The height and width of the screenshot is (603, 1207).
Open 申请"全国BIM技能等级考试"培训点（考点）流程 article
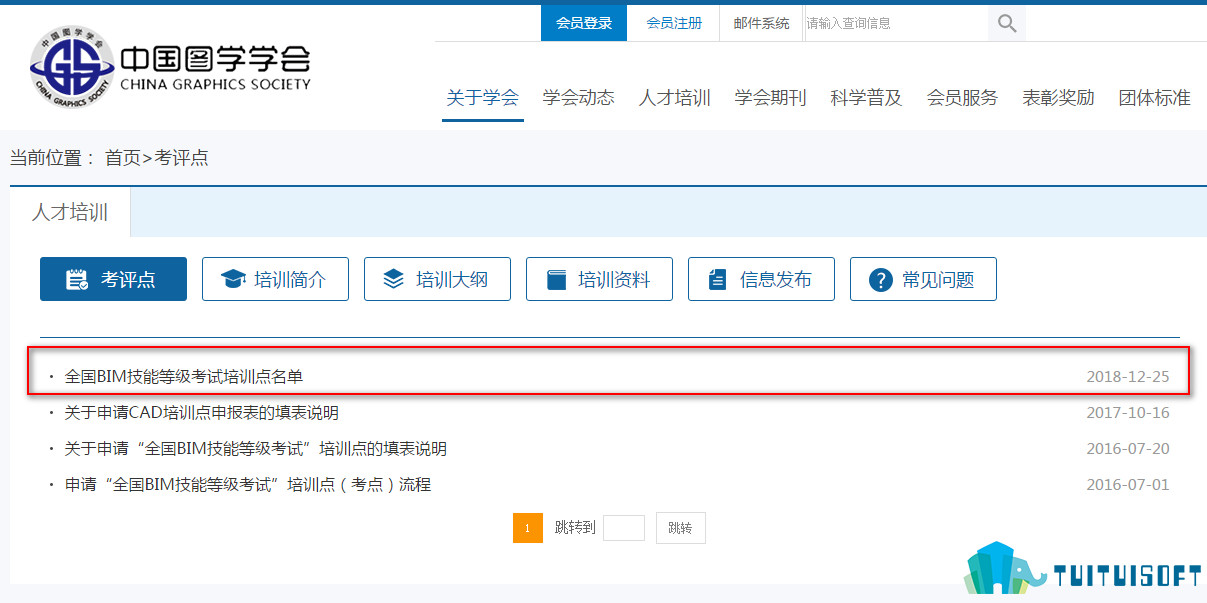pos(248,485)
